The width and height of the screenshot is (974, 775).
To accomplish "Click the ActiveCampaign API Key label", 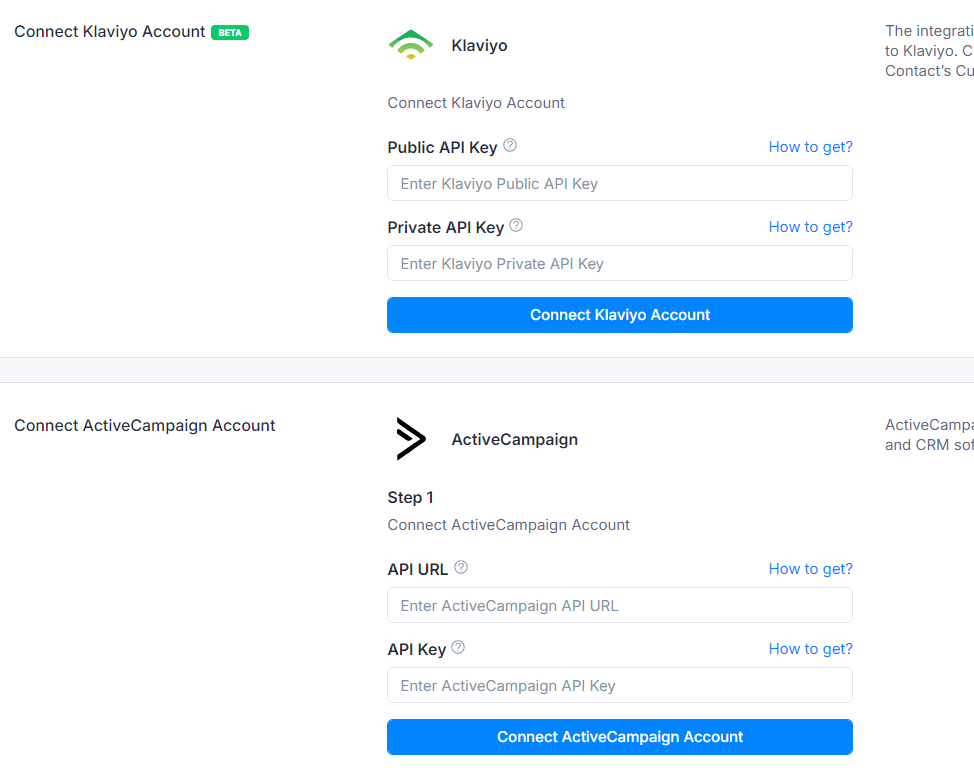I will point(417,650).
